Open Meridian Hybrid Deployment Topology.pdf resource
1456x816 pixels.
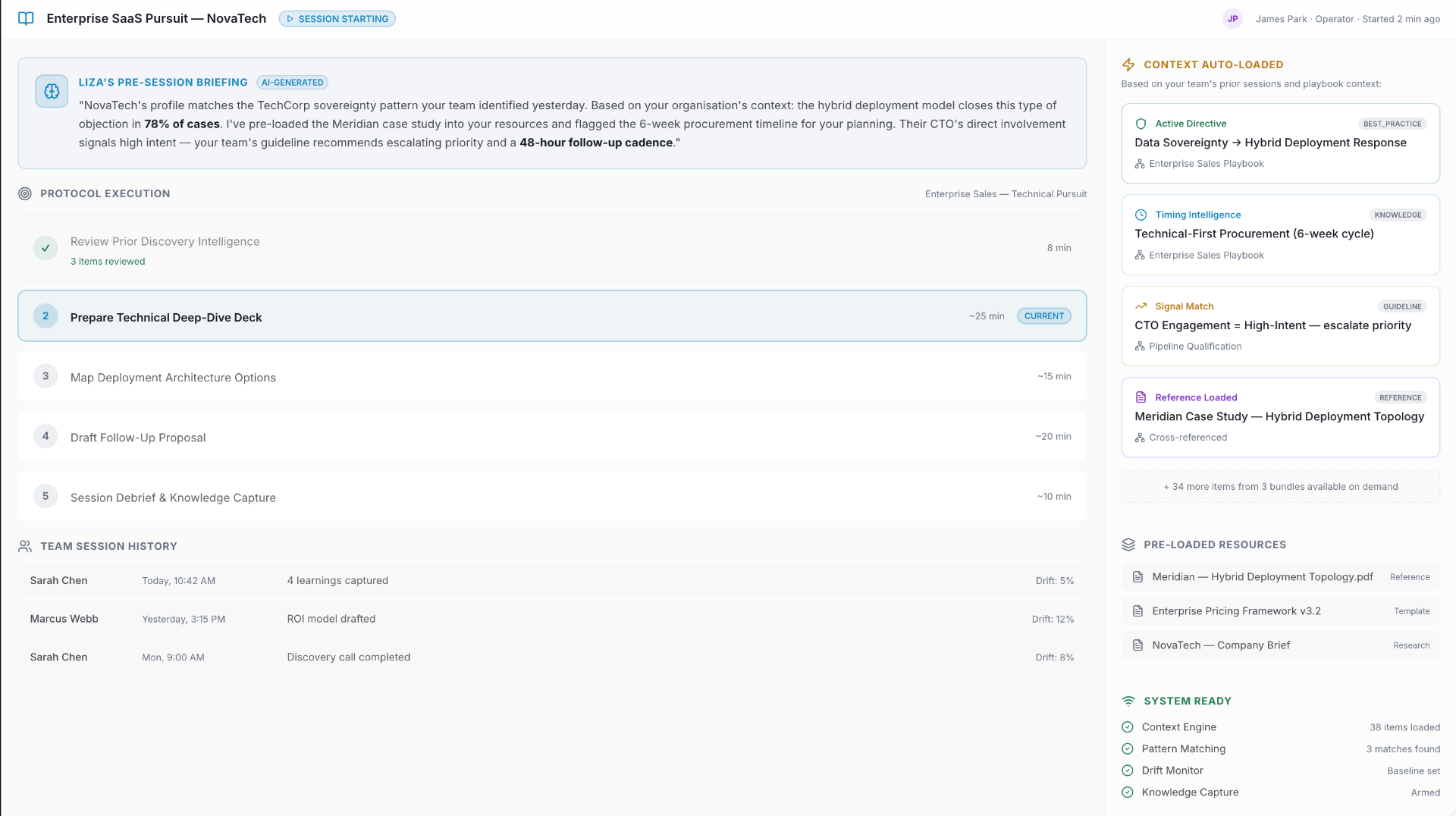[1280, 577]
